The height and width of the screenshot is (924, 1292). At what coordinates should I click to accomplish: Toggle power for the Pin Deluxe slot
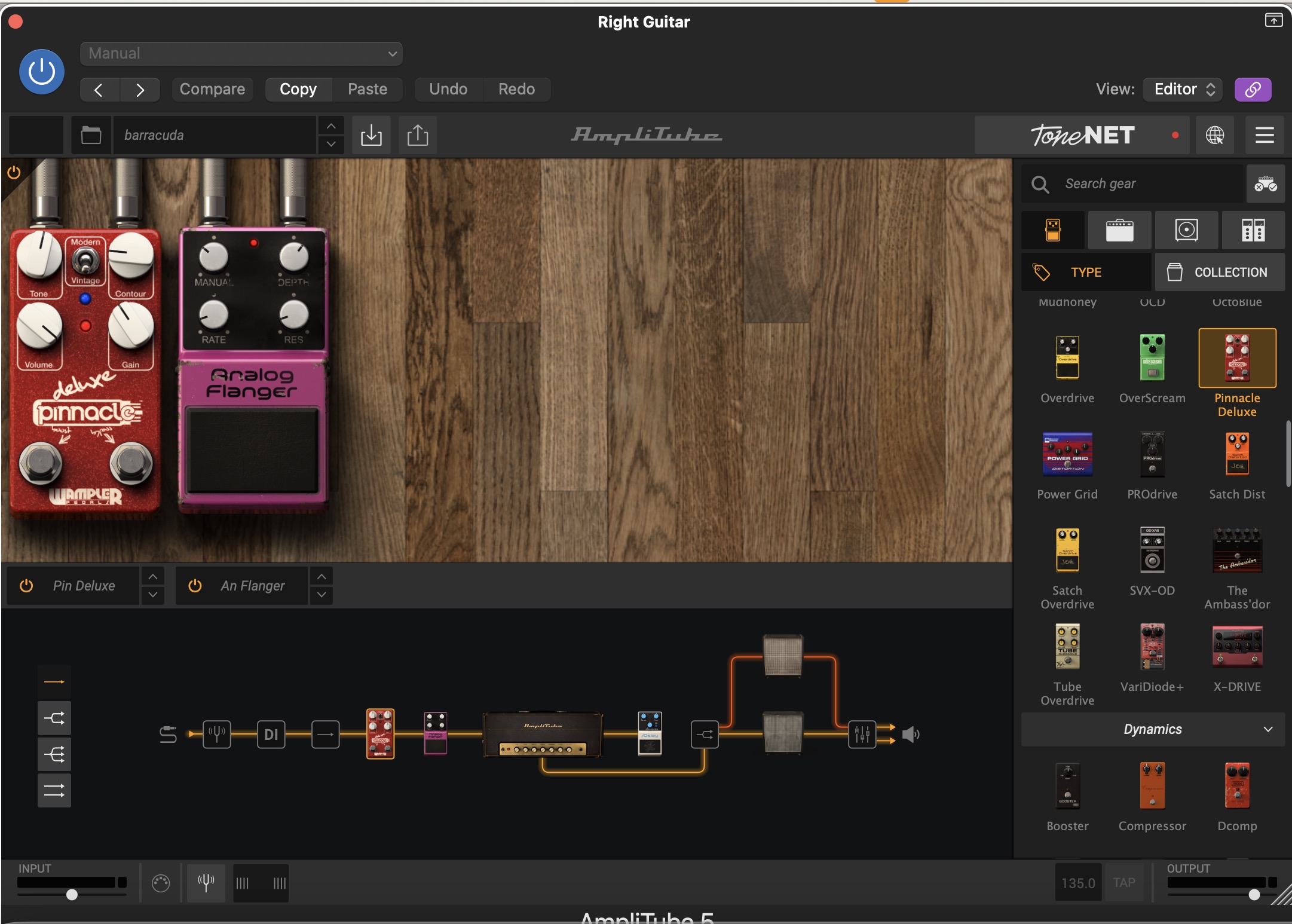click(26, 586)
